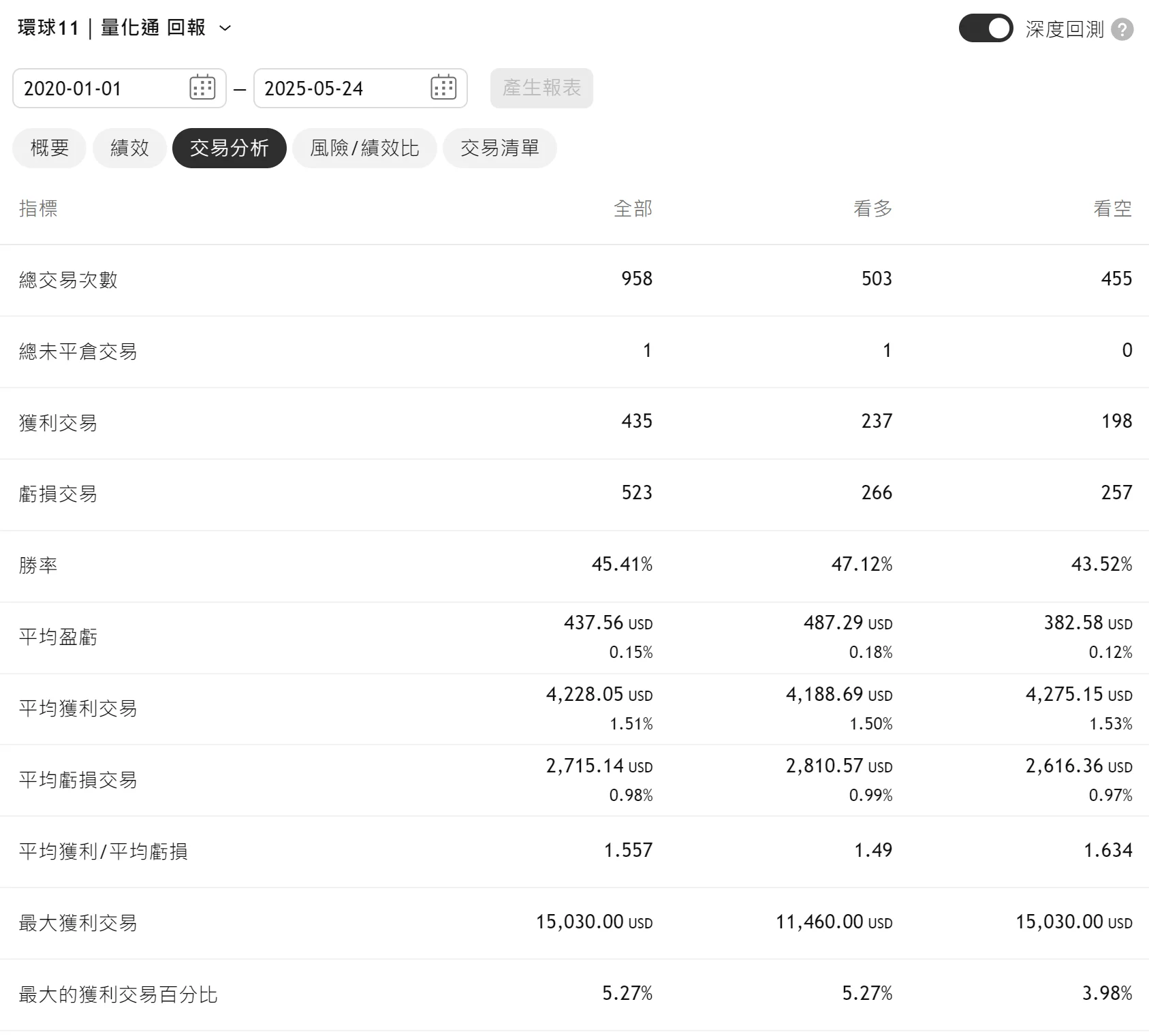Click long win rate 47.12%
Screen dimensions: 1149x1036
click(862, 564)
